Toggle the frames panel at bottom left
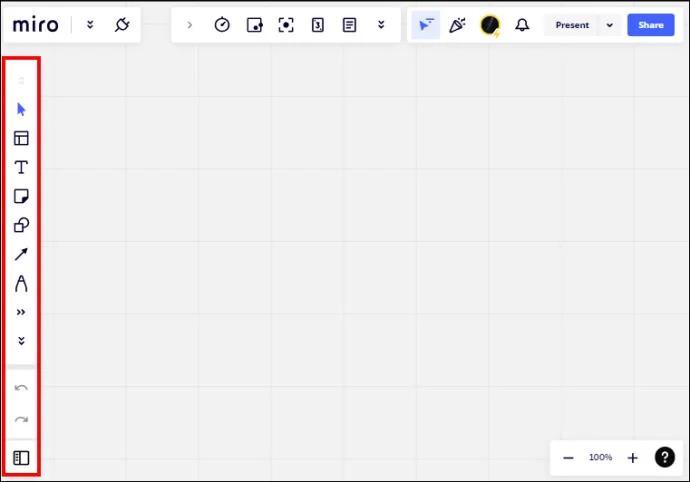This screenshot has width=690, height=482. point(21,458)
